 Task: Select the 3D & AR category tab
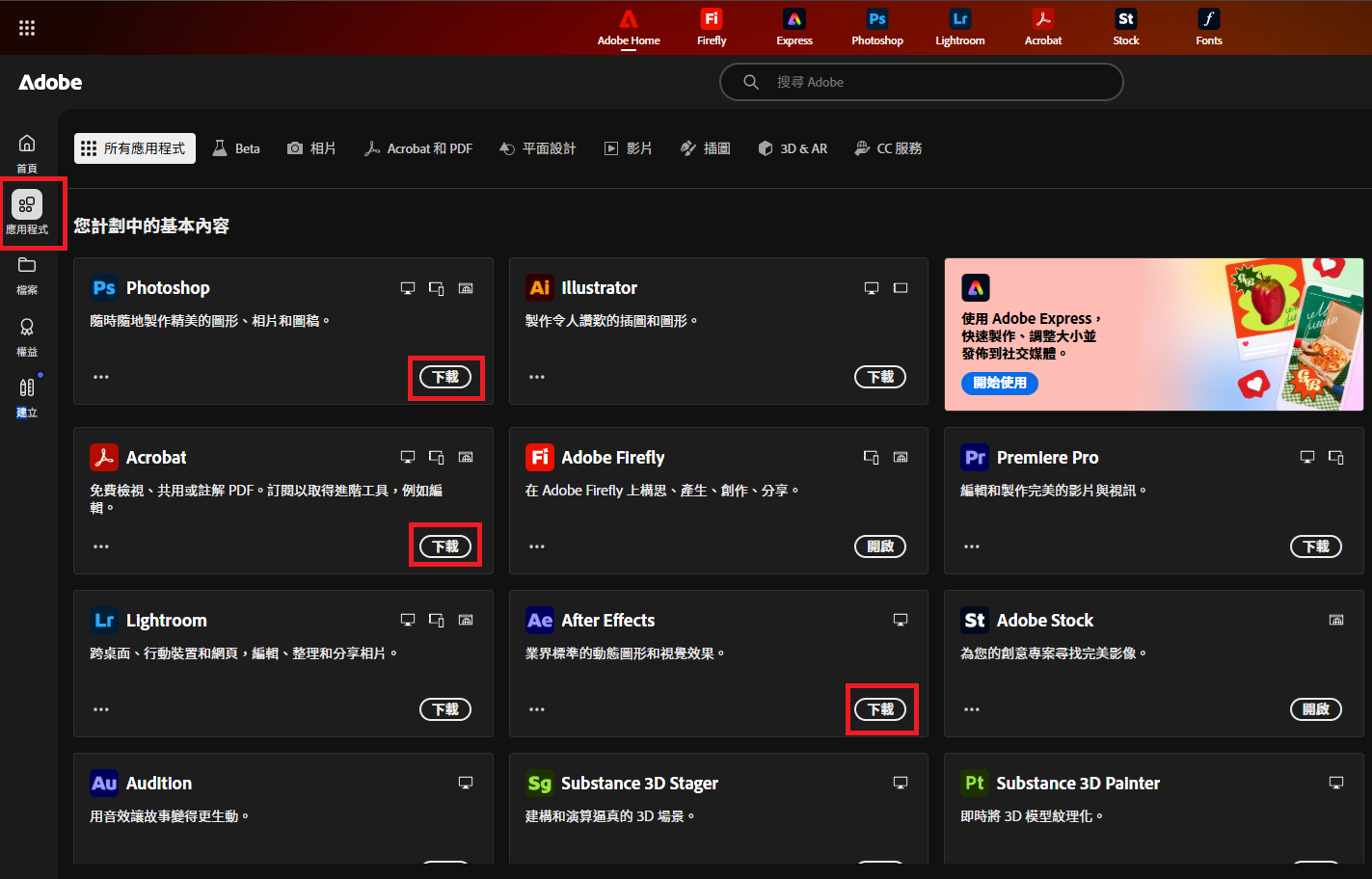[793, 148]
